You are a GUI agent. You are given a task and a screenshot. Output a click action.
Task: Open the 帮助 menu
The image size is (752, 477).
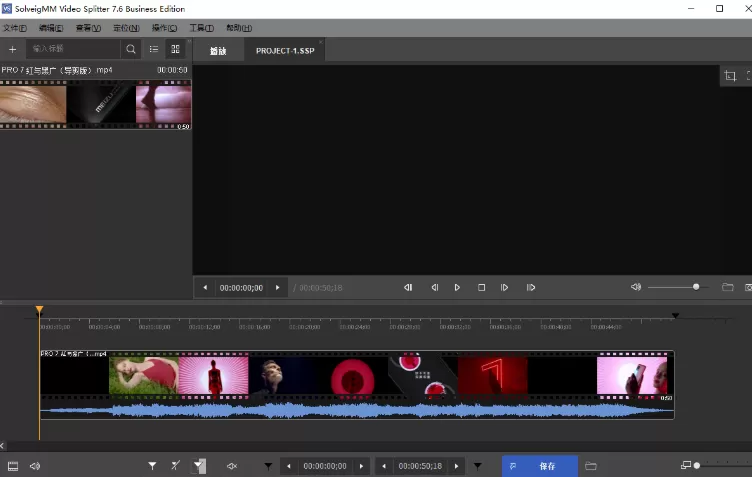pyautogui.click(x=239, y=28)
